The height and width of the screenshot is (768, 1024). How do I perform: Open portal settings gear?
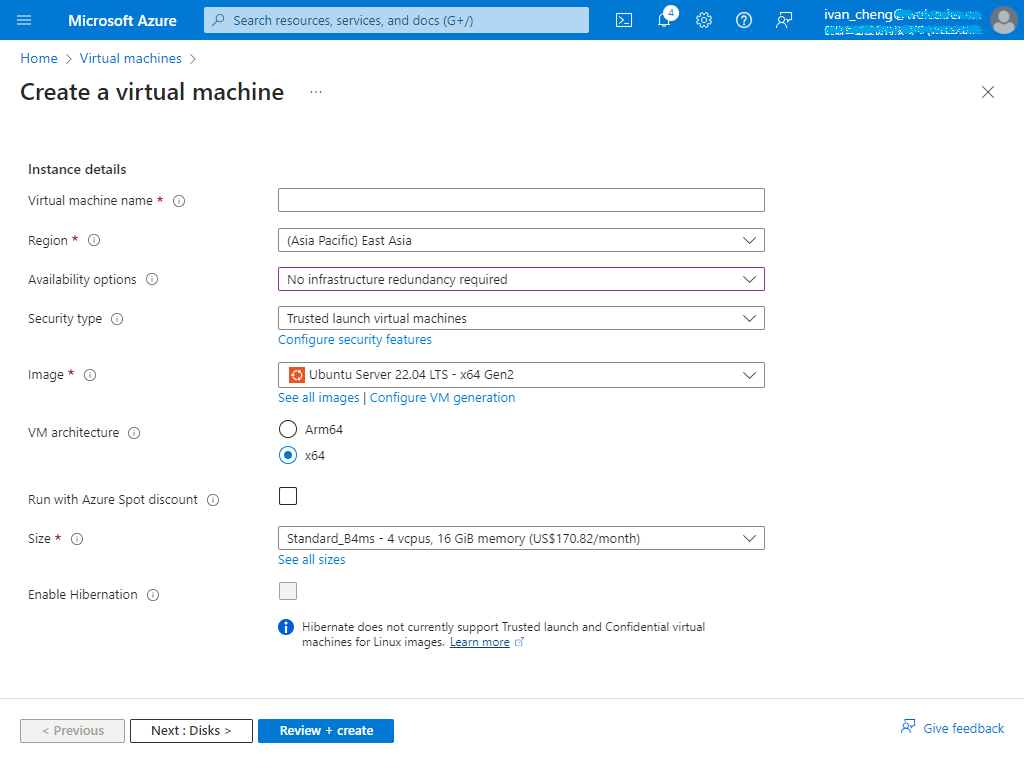click(703, 20)
